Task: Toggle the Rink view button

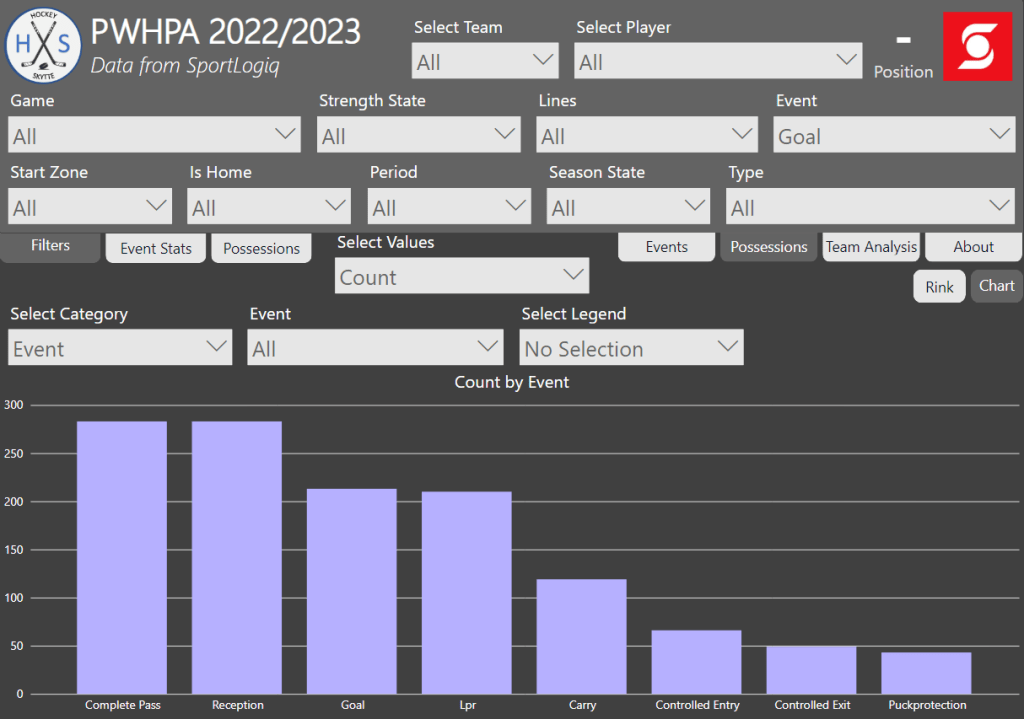Action: pos(939,287)
